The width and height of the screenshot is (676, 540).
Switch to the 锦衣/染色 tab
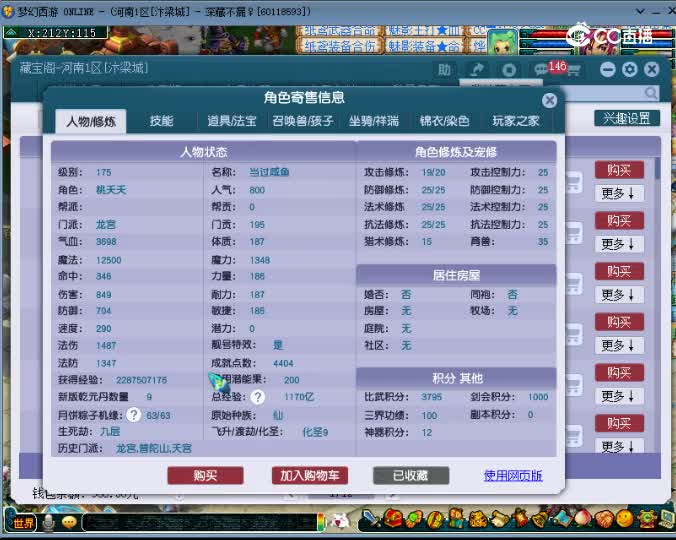pos(444,121)
